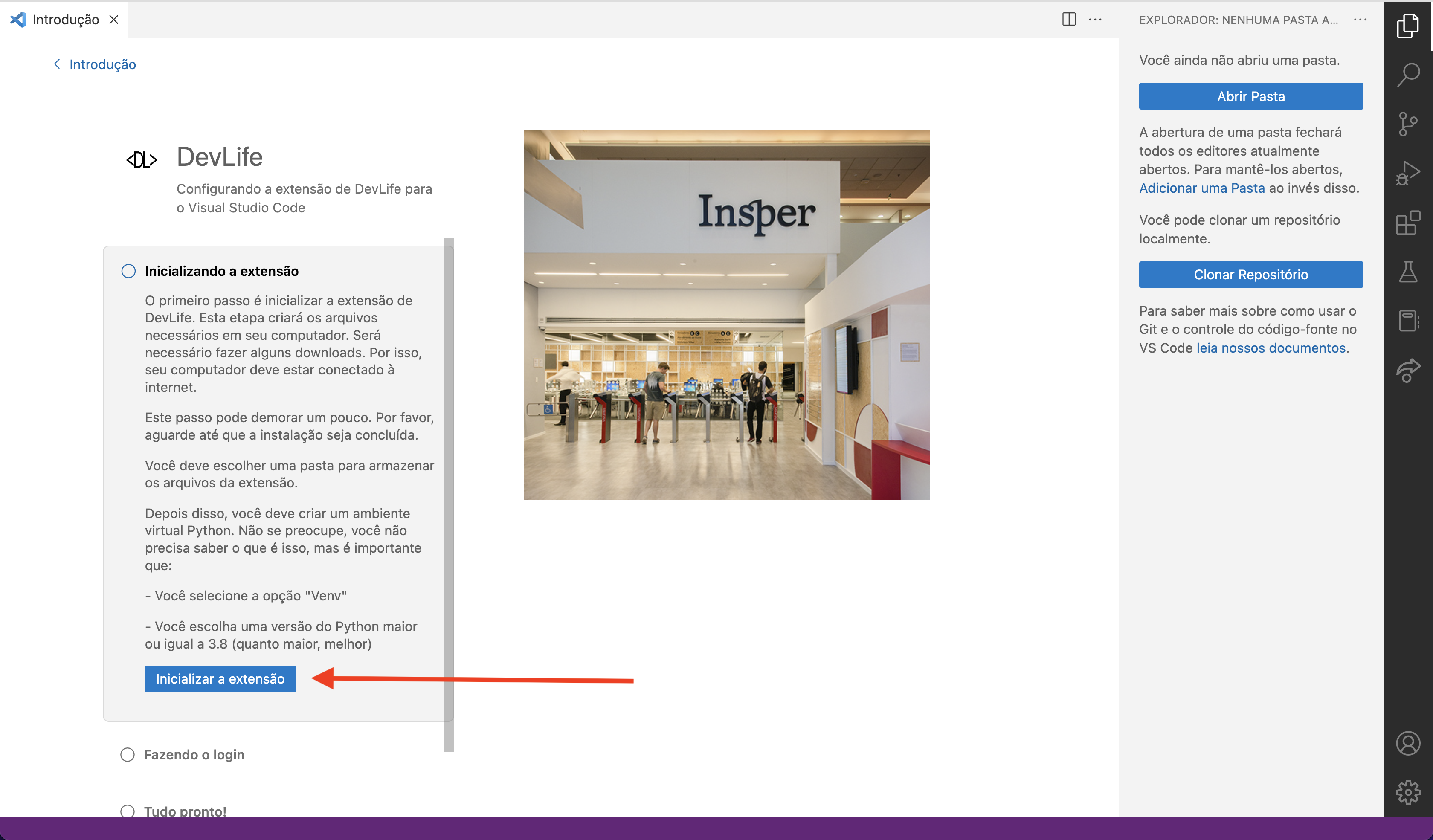This screenshot has width=1433, height=840.
Task: Expand the 'Fazendo o login' step
Action: (193, 755)
